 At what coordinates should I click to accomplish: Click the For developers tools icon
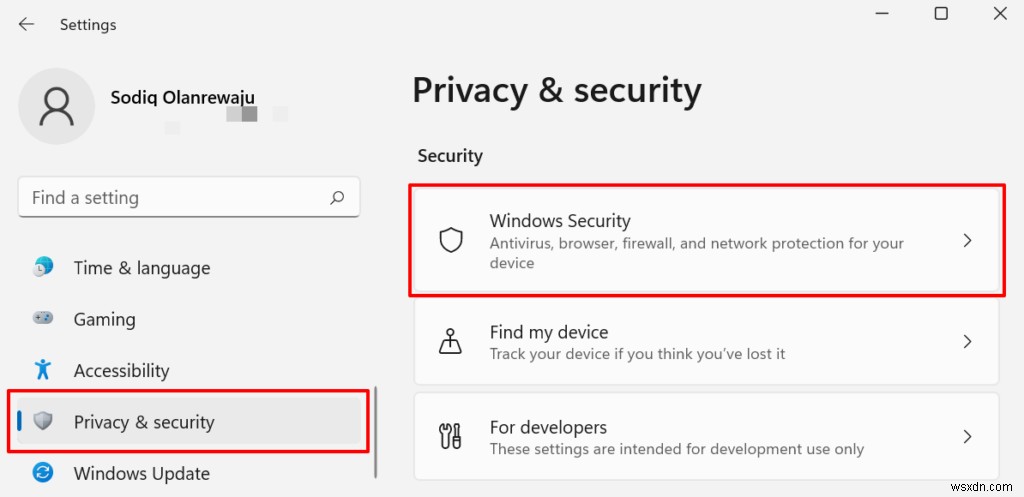[x=451, y=437]
